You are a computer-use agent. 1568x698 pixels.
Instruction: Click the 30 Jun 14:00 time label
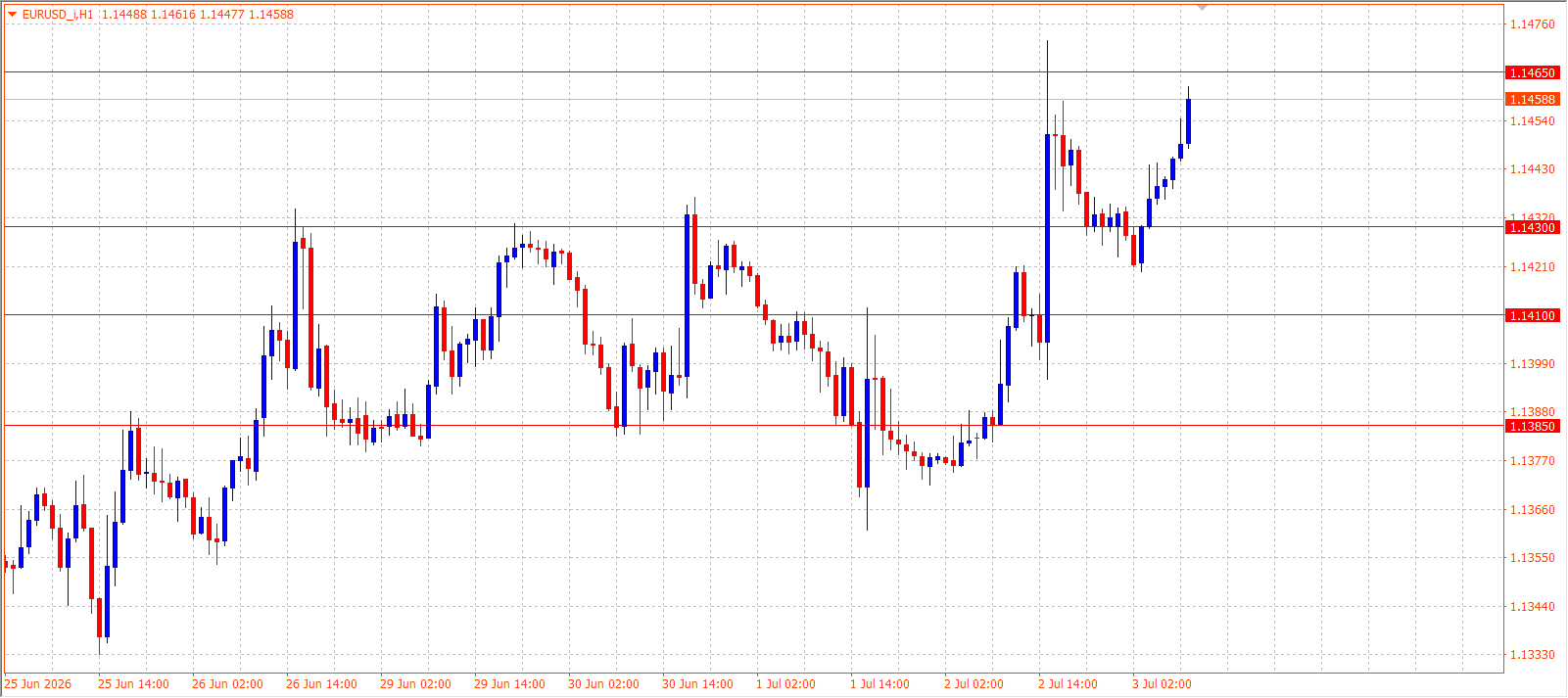click(697, 684)
